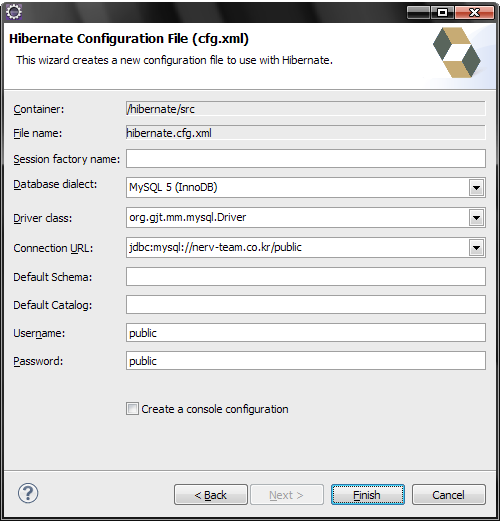This screenshot has height=521, width=500.
Task: Click the Connection URL label
Action: (53, 248)
